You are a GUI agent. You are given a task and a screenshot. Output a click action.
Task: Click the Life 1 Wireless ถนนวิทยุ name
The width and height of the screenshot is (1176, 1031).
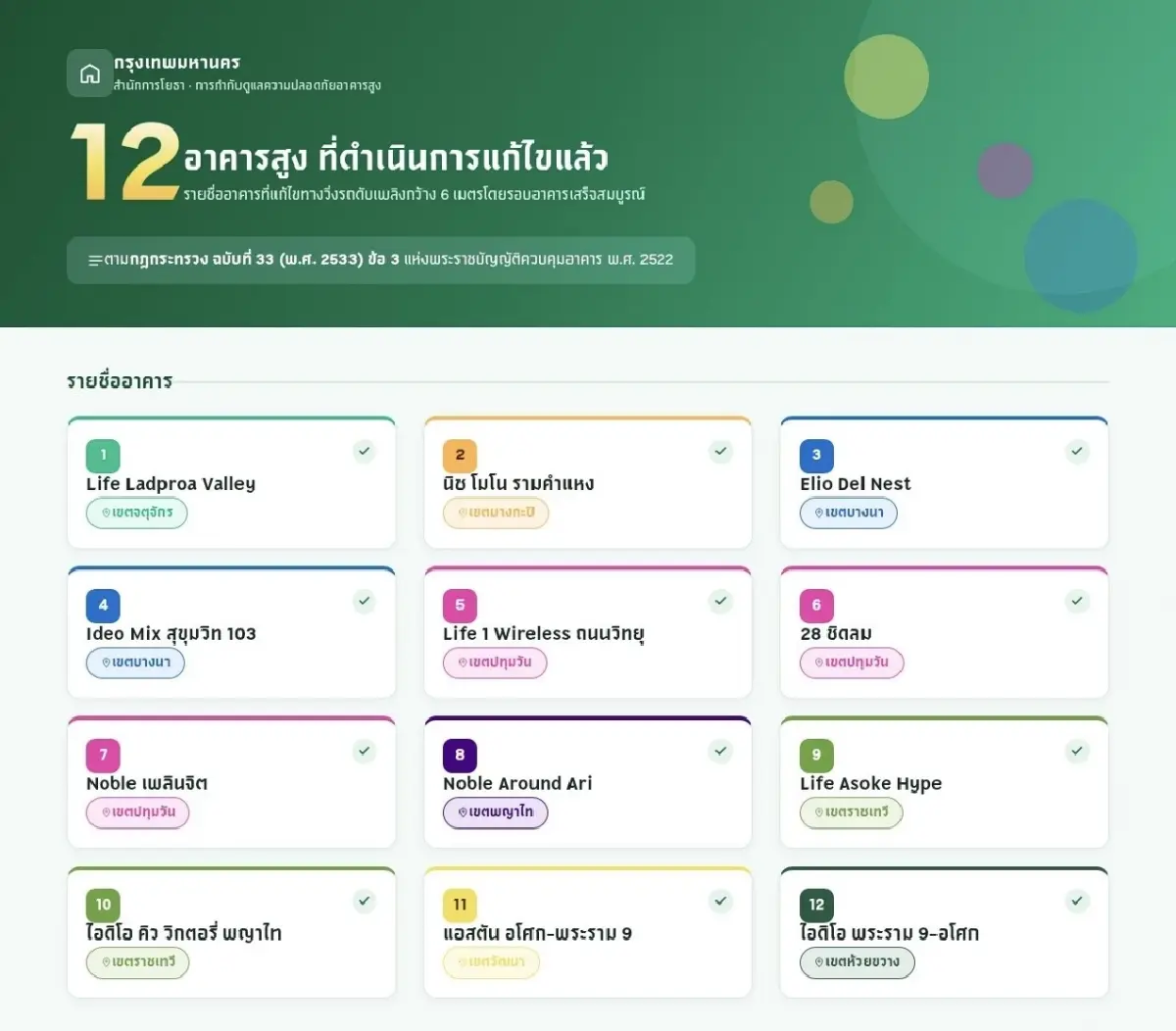(544, 634)
